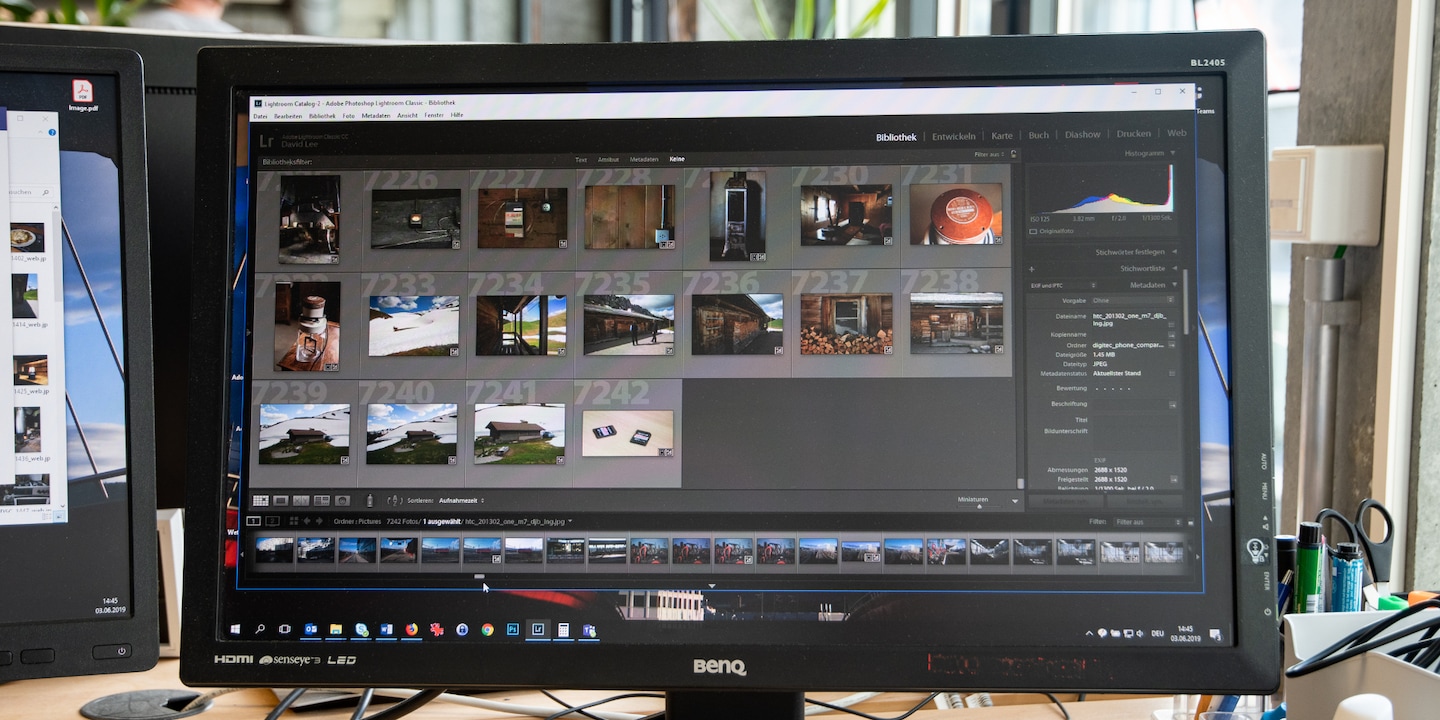Switch to Loupe view icon
The width and height of the screenshot is (1440, 720).
281,500
